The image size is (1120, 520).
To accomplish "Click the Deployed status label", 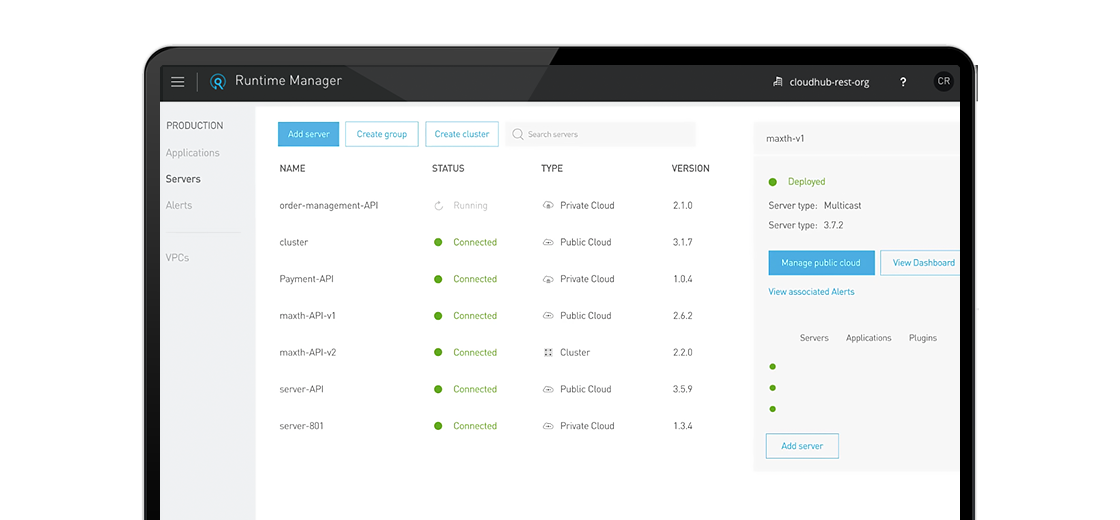I will click(806, 182).
